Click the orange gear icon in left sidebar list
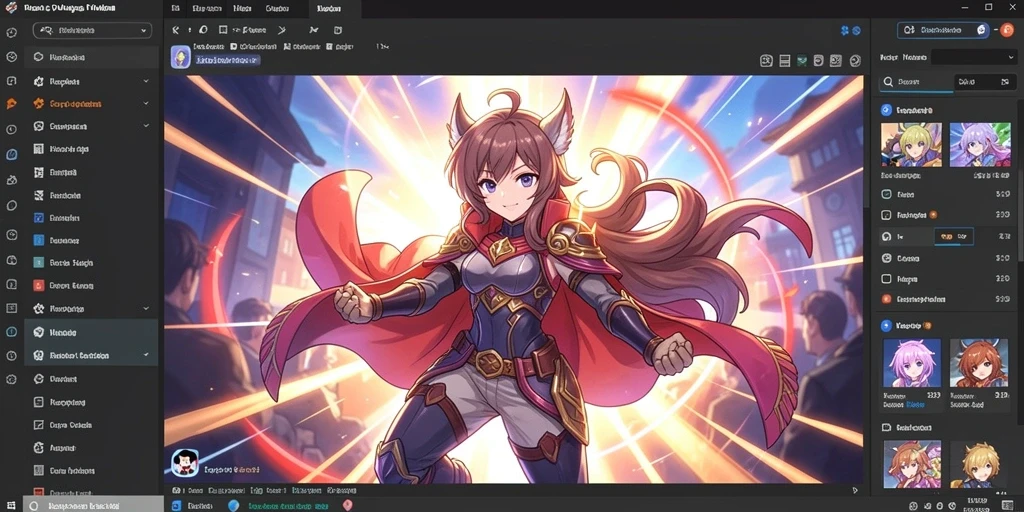The width and height of the screenshot is (1024, 512). tap(38, 103)
